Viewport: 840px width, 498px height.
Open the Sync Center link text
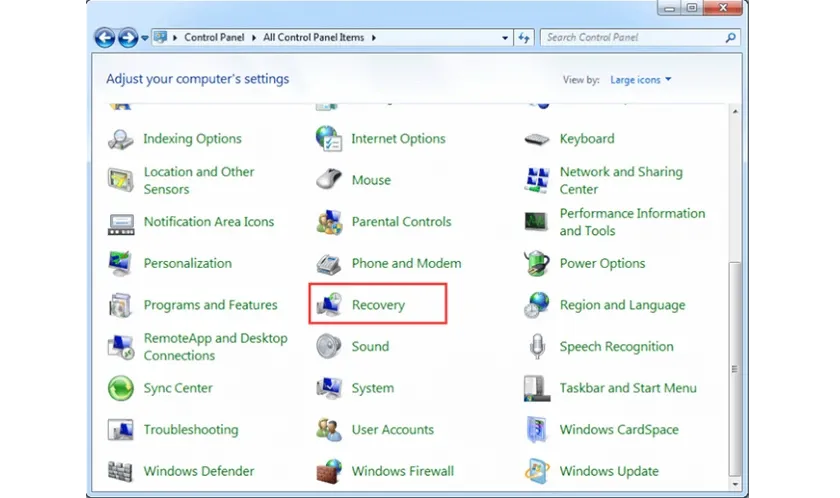coord(178,388)
